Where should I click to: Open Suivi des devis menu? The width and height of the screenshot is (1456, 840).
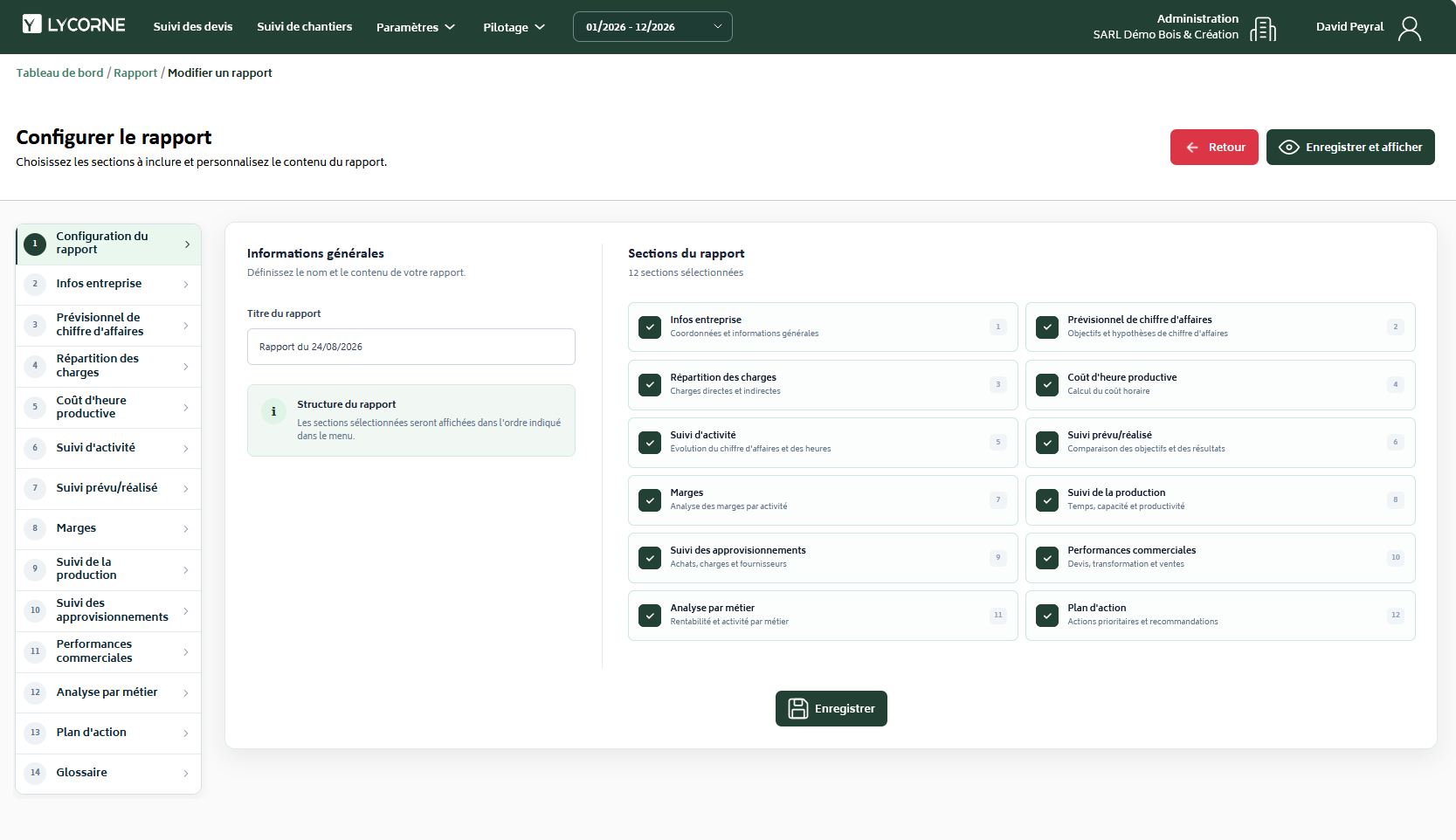click(193, 27)
